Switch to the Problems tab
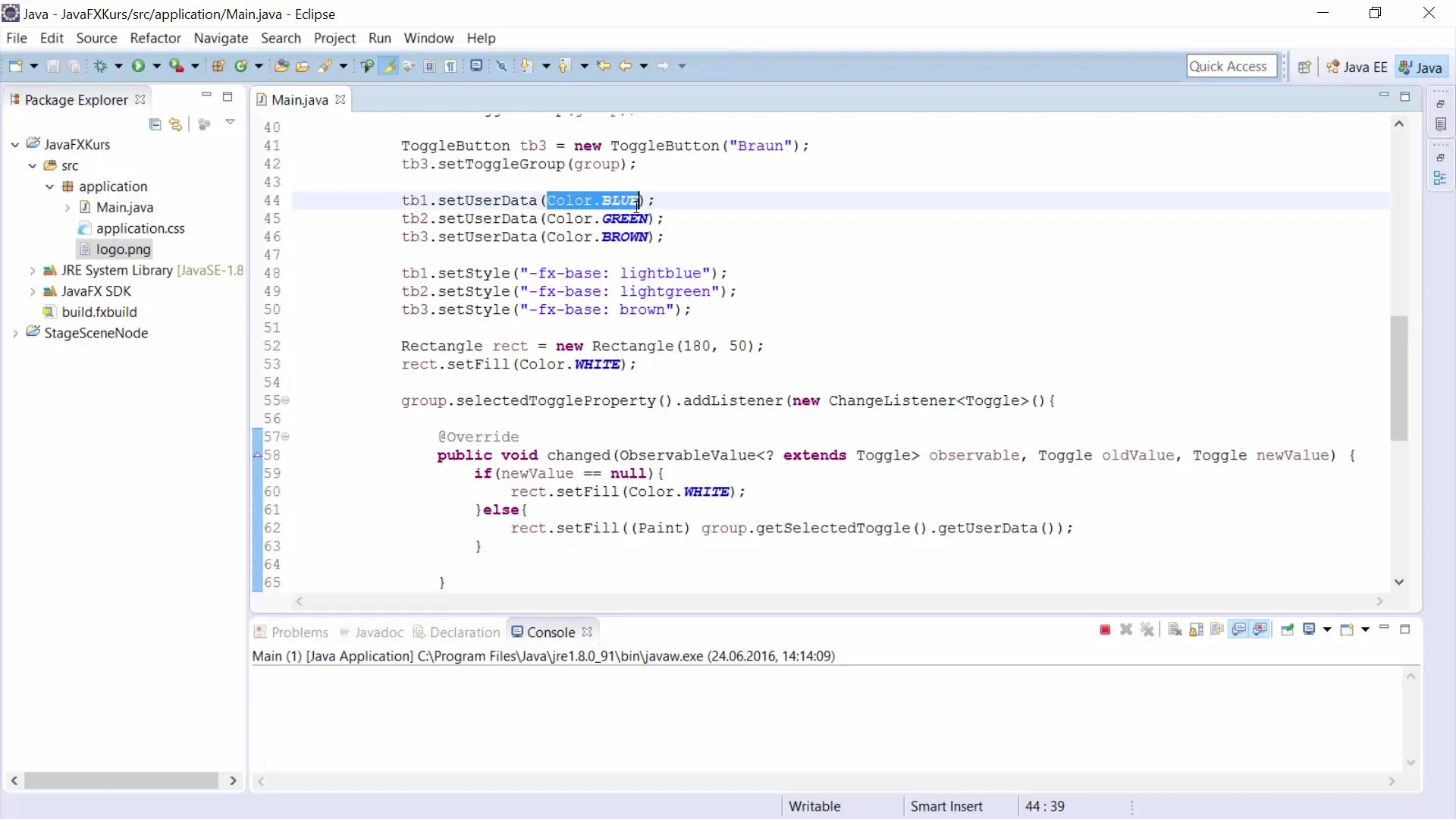 (x=291, y=632)
